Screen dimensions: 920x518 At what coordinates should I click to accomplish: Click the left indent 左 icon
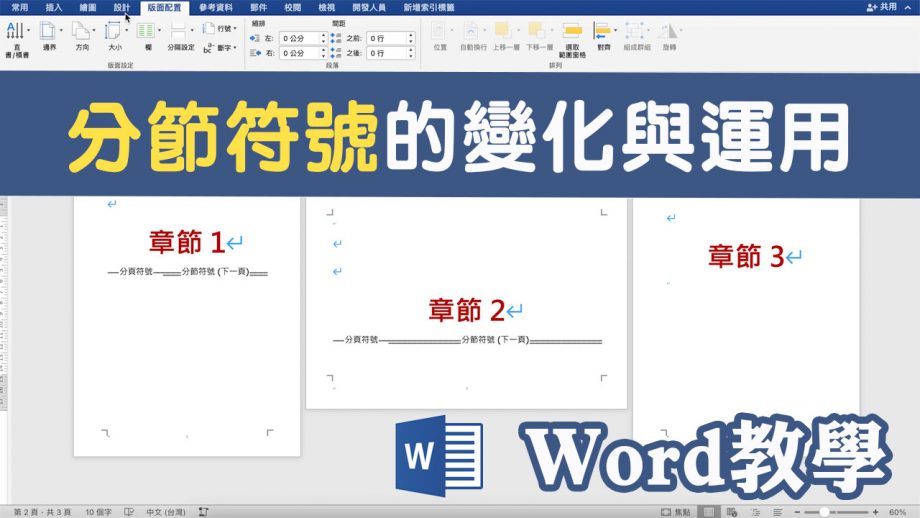[x=255, y=38]
